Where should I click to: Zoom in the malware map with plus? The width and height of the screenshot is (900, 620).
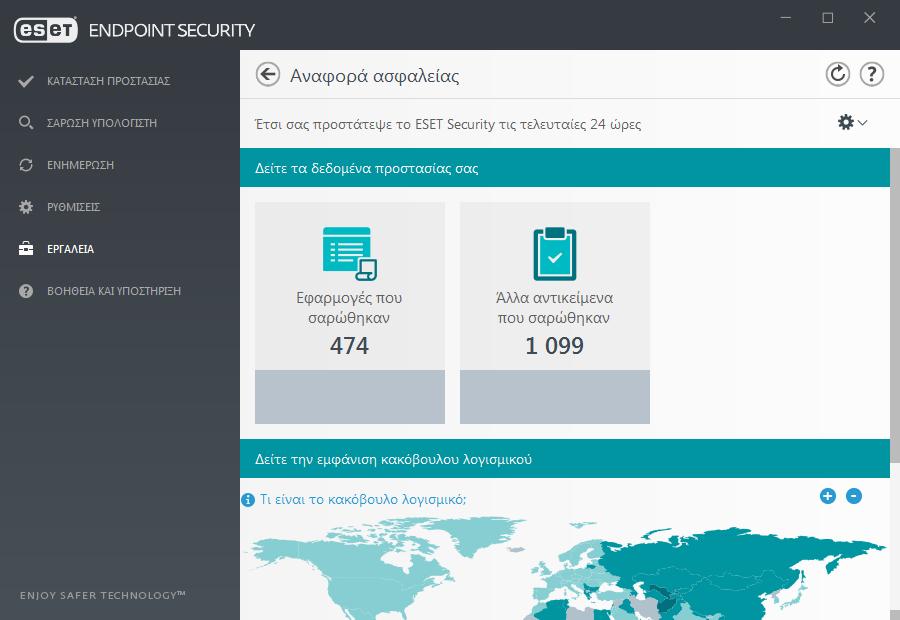[x=828, y=496]
